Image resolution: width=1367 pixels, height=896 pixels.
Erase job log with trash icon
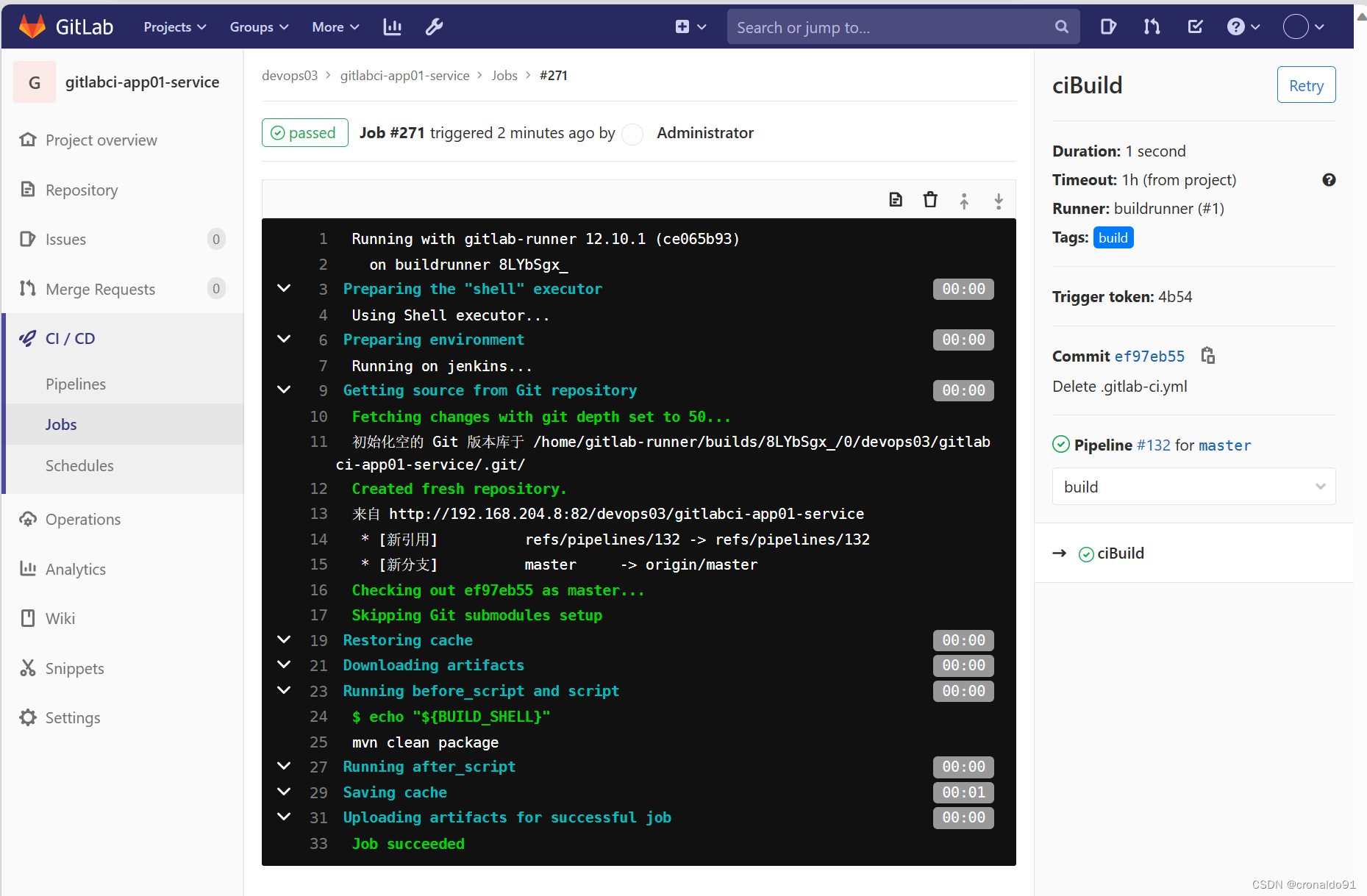(930, 200)
